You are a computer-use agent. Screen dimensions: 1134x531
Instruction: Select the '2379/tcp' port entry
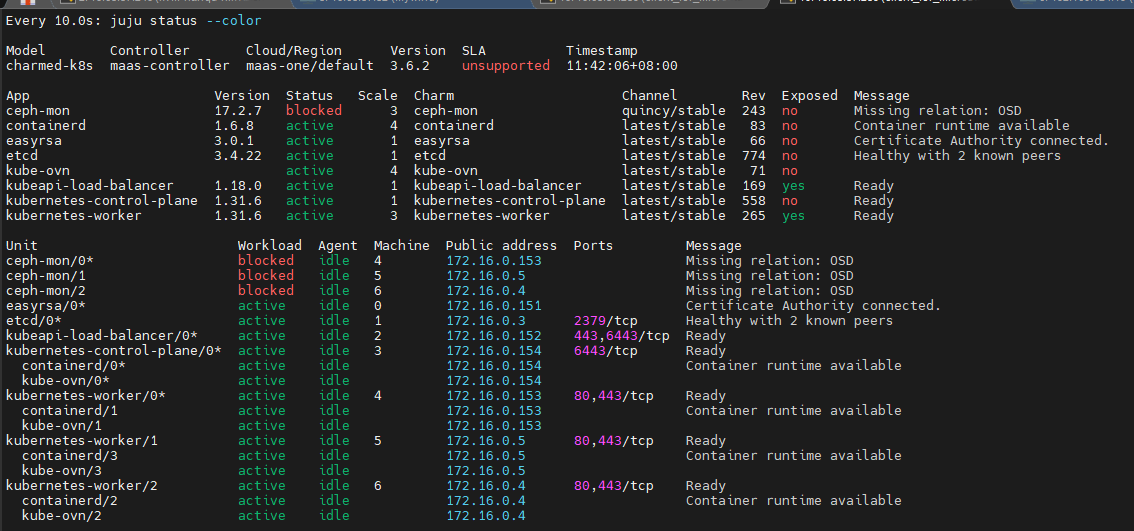tap(605, 320)
